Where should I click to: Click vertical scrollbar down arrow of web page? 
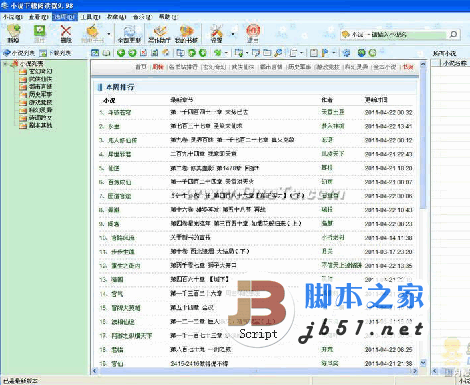(423, 363)
